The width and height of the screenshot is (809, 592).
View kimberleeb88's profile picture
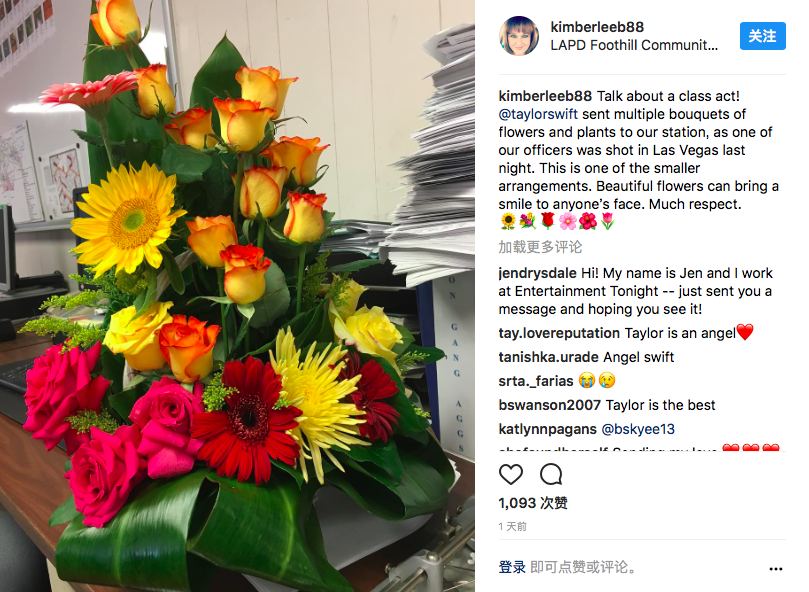click(x=519, y=36)
